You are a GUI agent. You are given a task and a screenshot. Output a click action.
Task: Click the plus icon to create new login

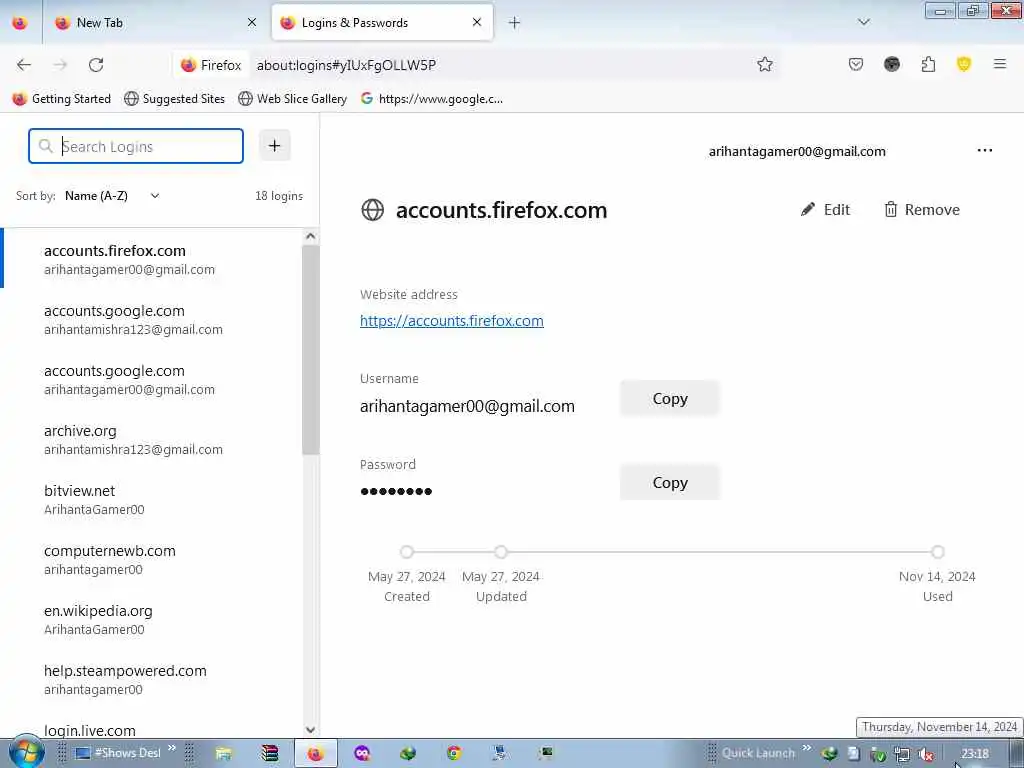[274, 146]
